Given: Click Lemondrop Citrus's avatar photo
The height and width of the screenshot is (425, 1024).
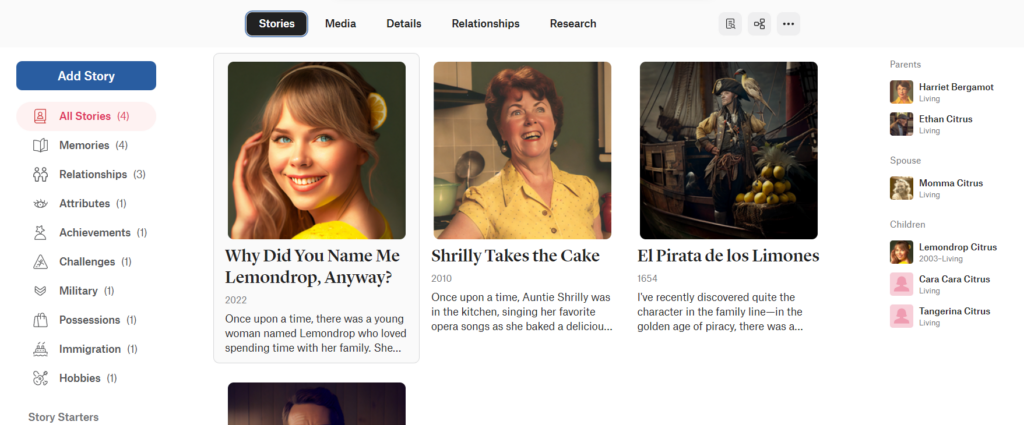Looking at the screenshot, I should (901, 252).
